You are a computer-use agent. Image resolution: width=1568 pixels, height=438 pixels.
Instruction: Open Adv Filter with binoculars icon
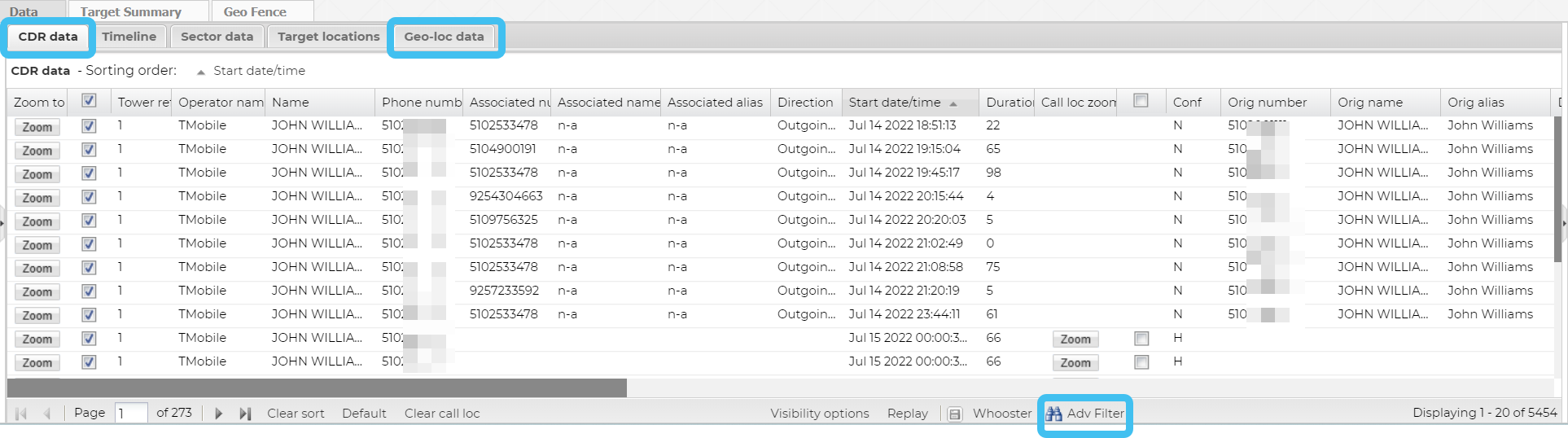pyautogui.click(x=1085, y=414)
